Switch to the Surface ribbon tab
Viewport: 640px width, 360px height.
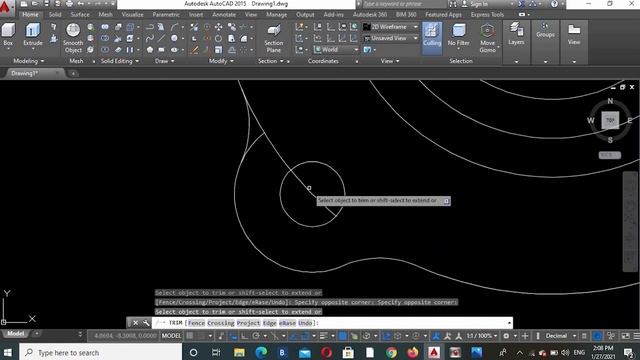[x=80, y=14]
